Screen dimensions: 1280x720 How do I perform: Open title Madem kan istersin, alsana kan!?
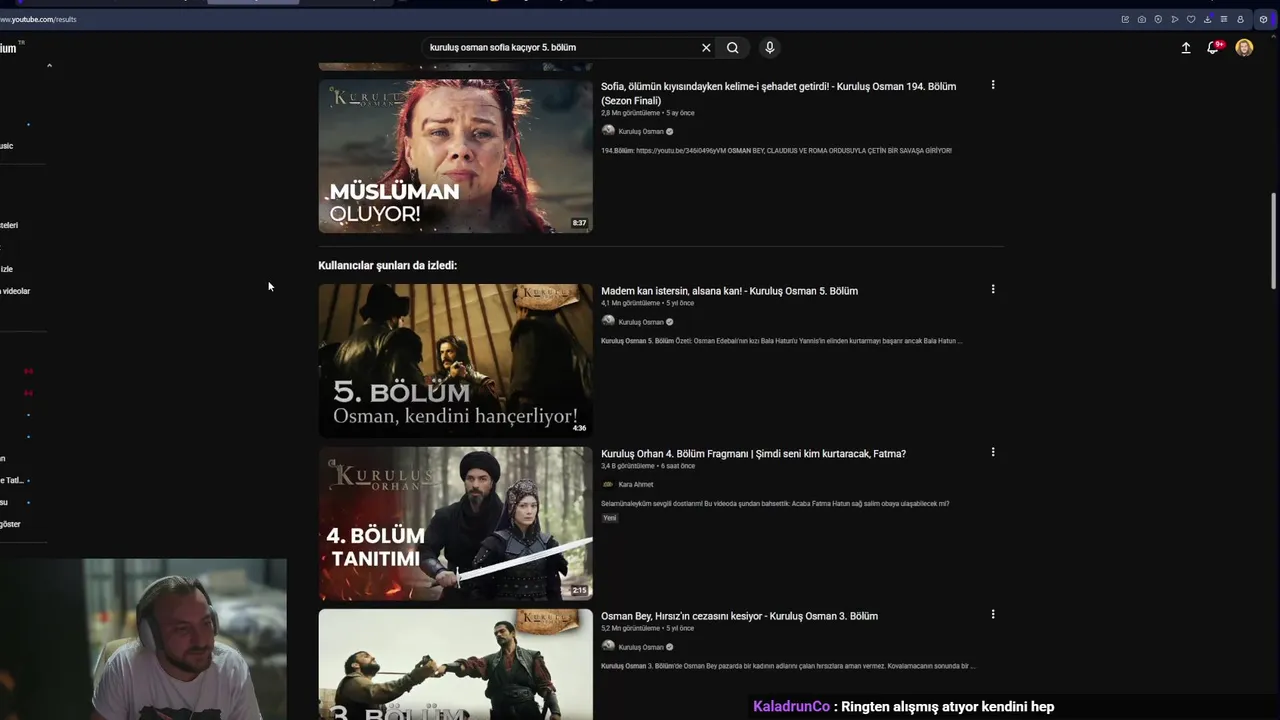pyautogui.click(x=729, y=291)
